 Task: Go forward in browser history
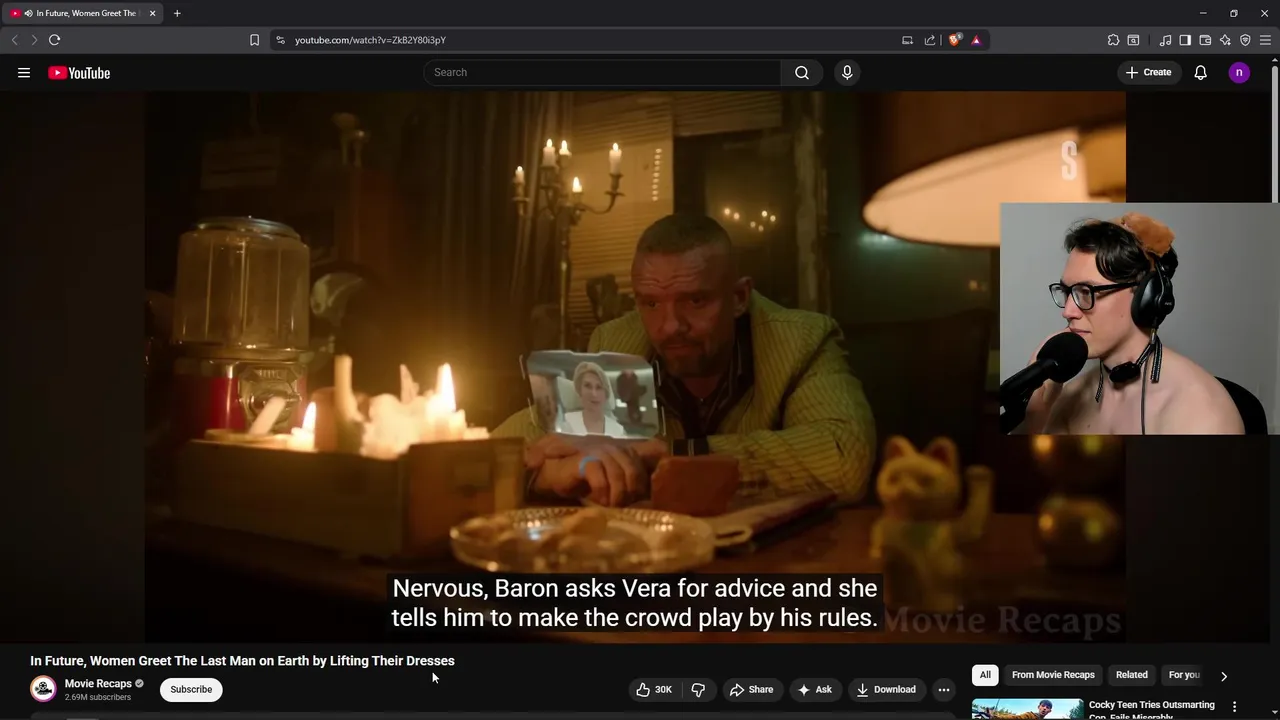point(33,40)
